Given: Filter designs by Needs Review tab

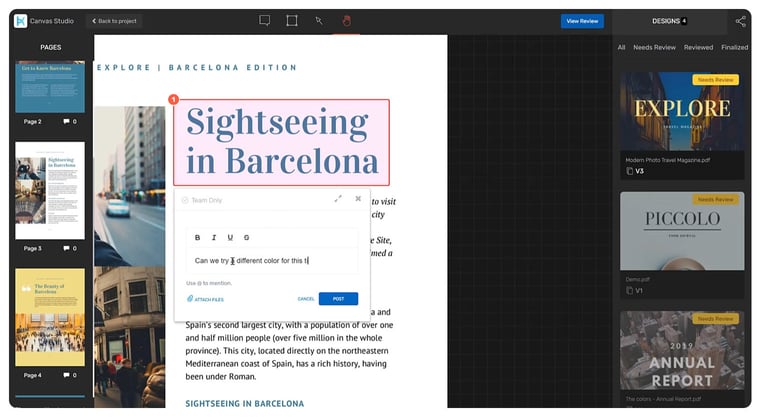Looking at the screenshot, I should click(x=654, y=47).
